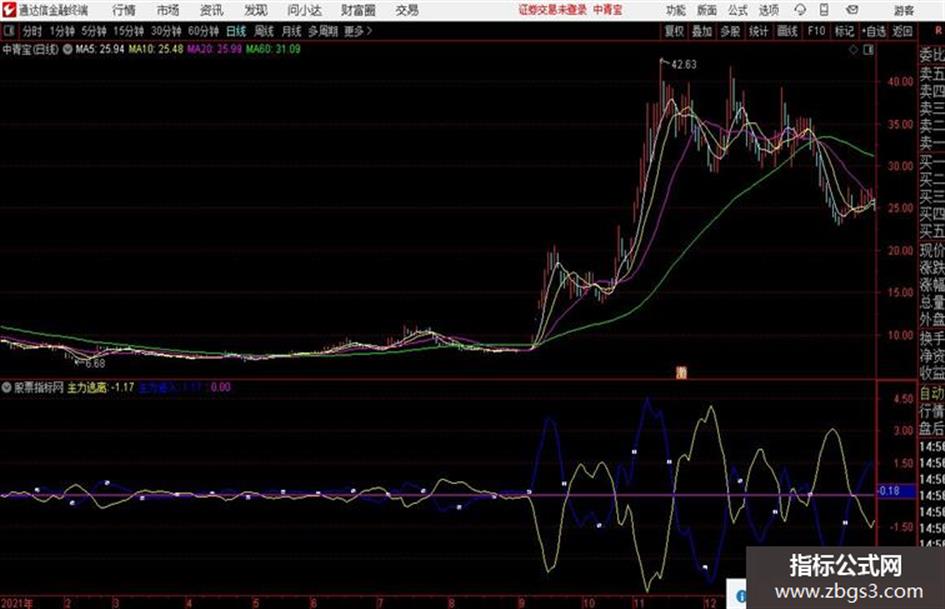The height and width of the screenshot is (609, 945).
Task: Switch to 周线 weekly tab
Action: (264, 31)
